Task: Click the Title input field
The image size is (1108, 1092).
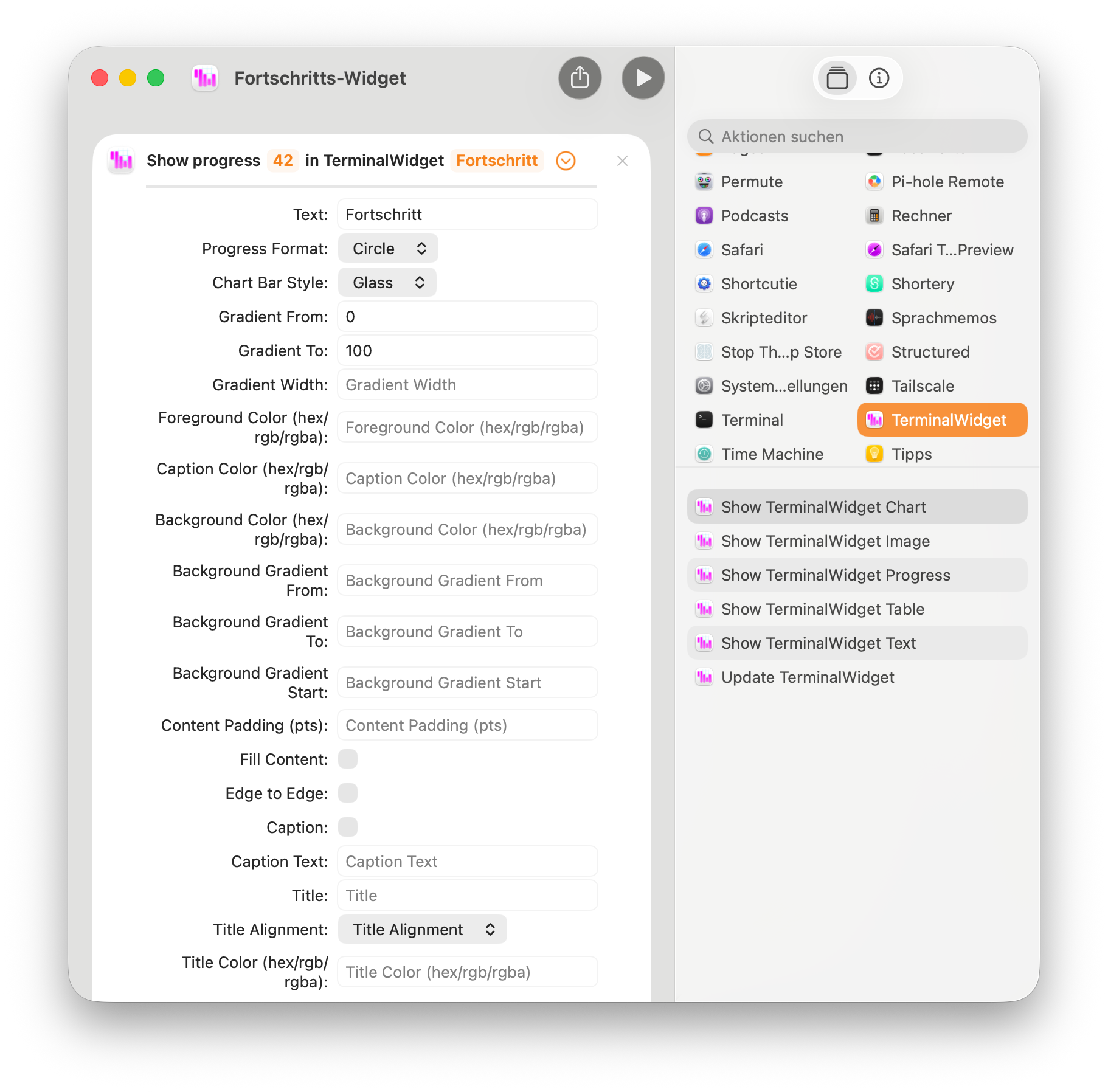Action: pos(468,896)
